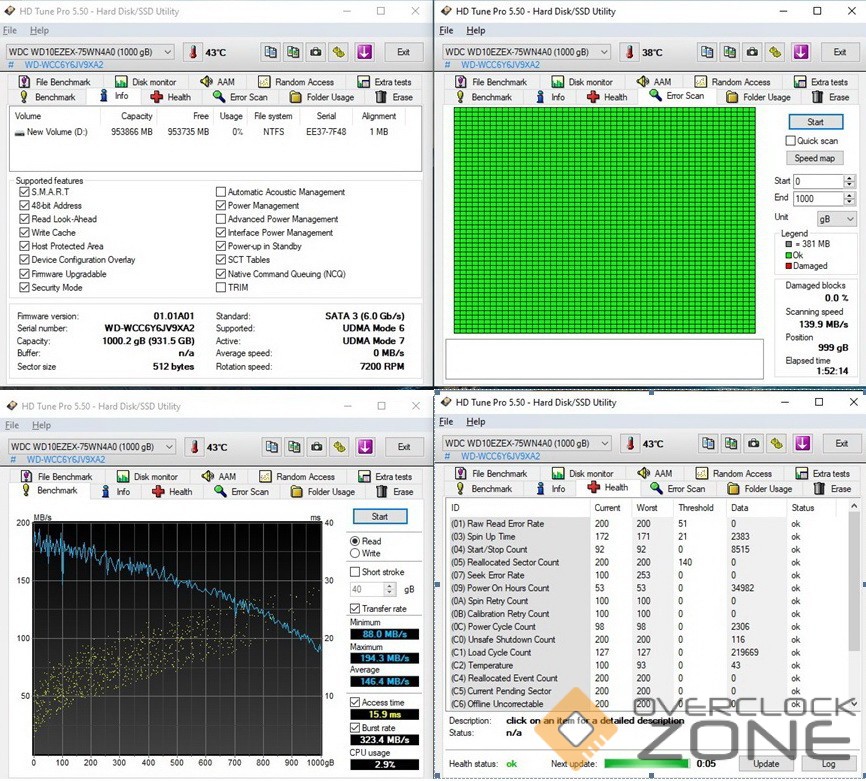
Task: Click purple save icon in Benchmark window
Action: [x=365, y=447]
